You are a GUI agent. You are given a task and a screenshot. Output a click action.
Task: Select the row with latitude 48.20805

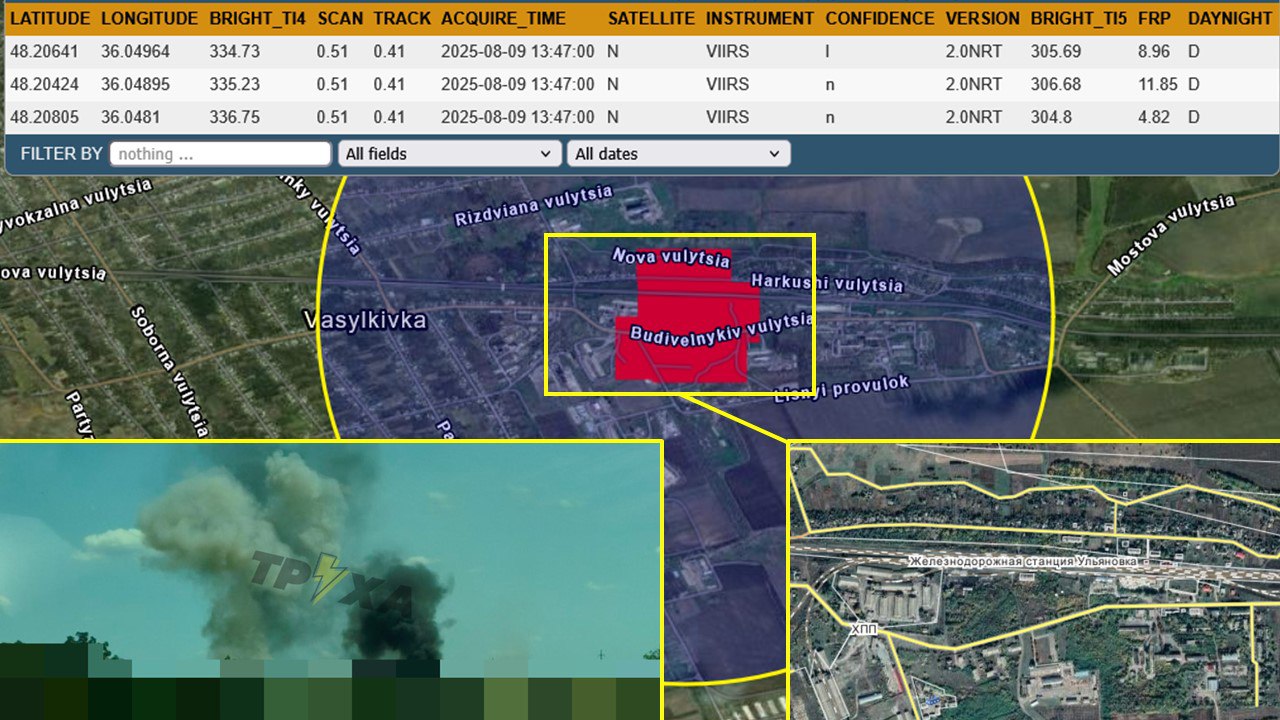tap(640, 117)
